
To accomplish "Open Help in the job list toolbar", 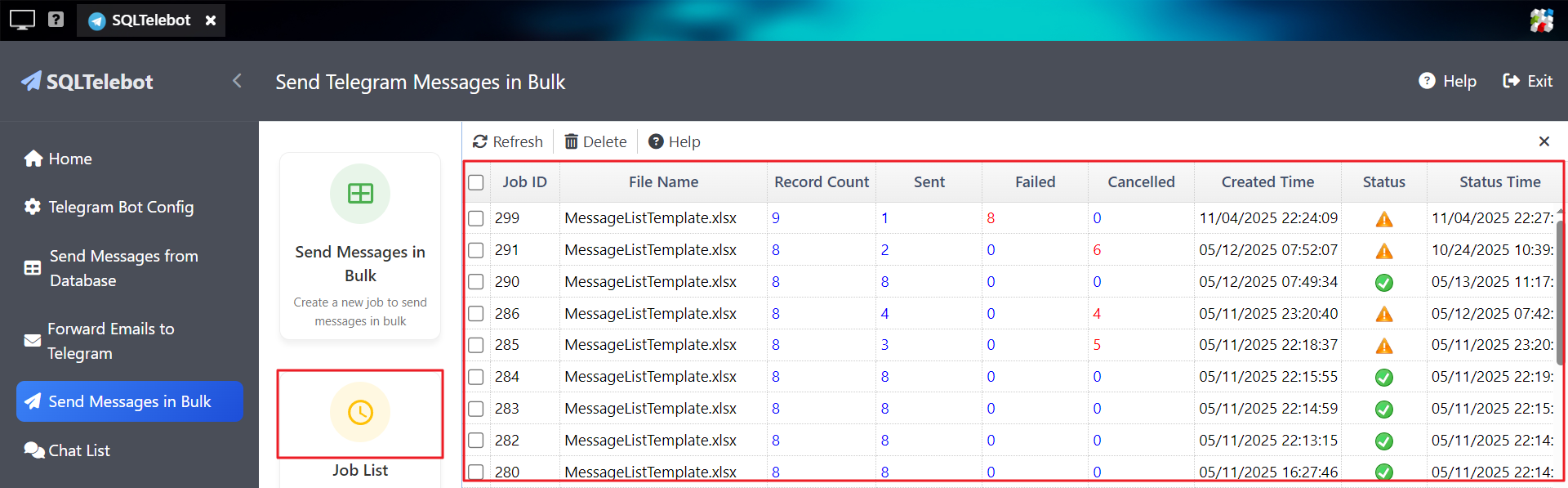I will [675, 142].
